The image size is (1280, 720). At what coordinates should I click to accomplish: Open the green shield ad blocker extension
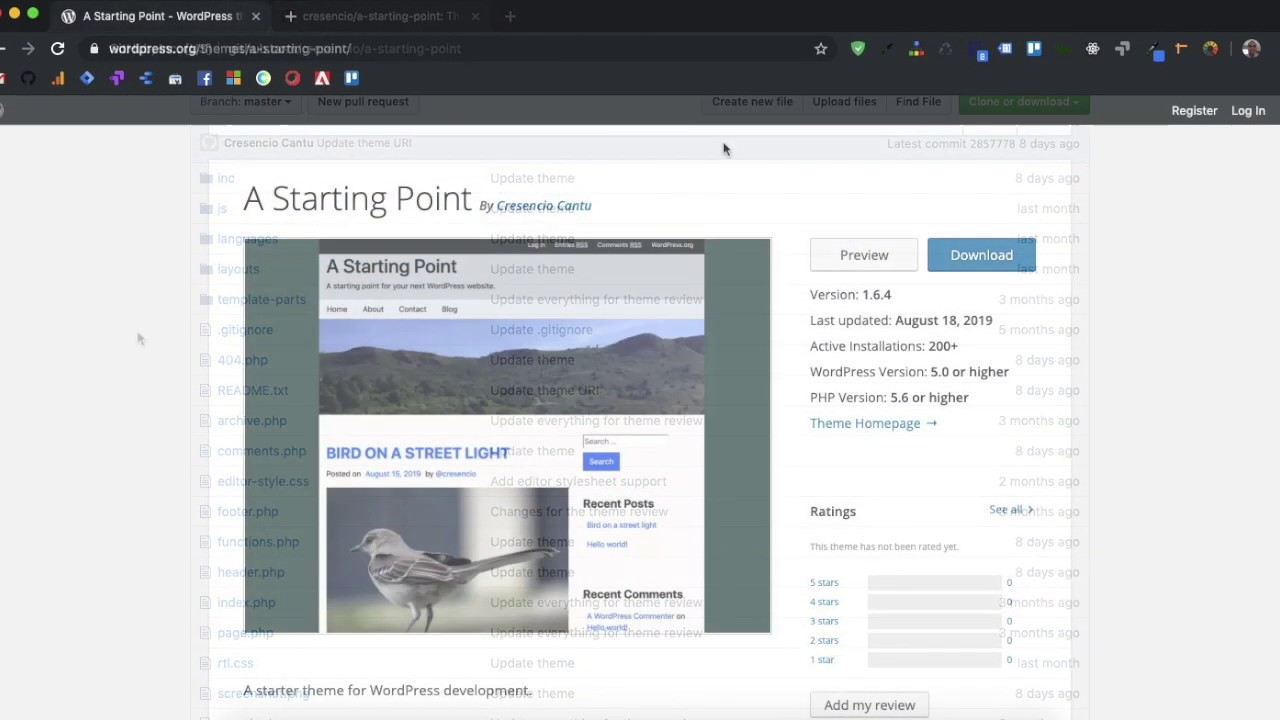click(x=858, y=48)
